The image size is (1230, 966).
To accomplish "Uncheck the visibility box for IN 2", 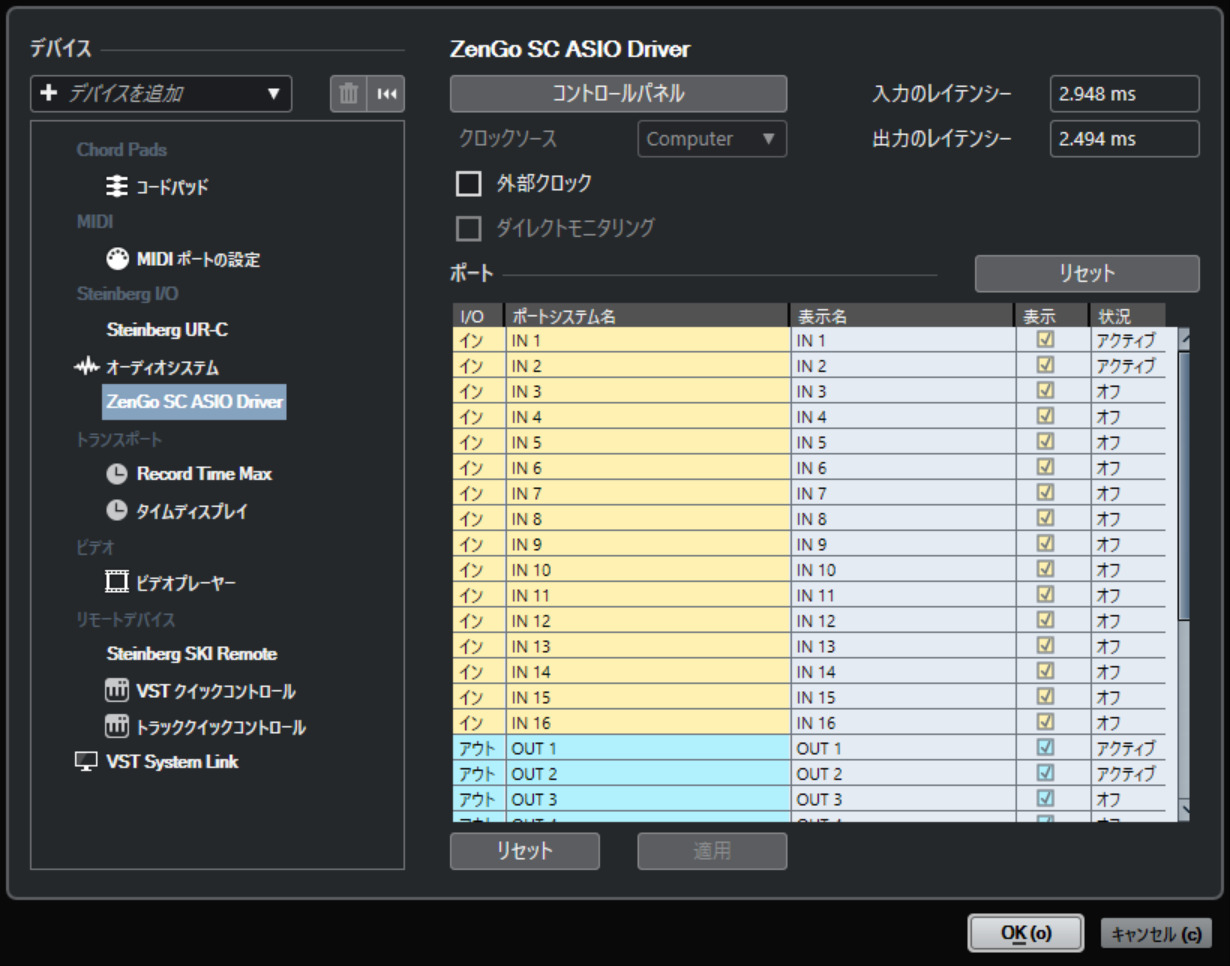I will [1046, 365].
